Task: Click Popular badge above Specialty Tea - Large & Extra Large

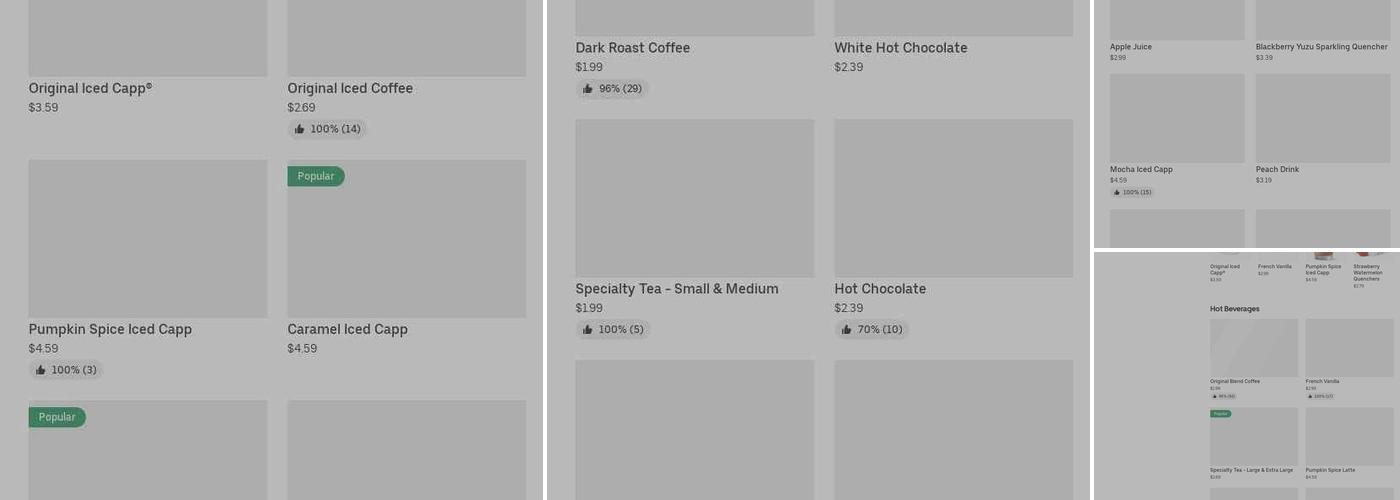Action: click(1220, 413)
